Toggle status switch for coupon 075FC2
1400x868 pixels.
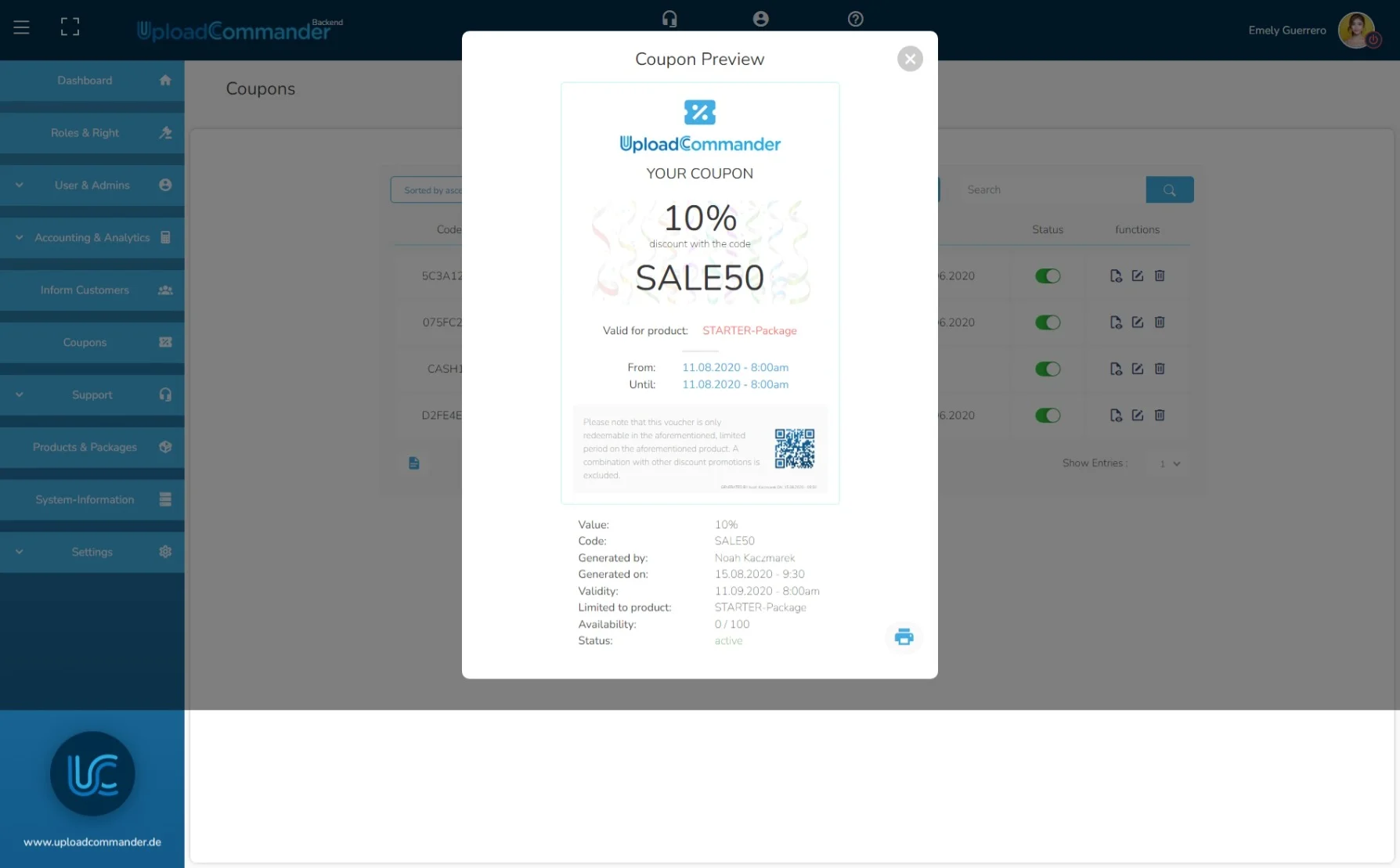(1048, 322)
